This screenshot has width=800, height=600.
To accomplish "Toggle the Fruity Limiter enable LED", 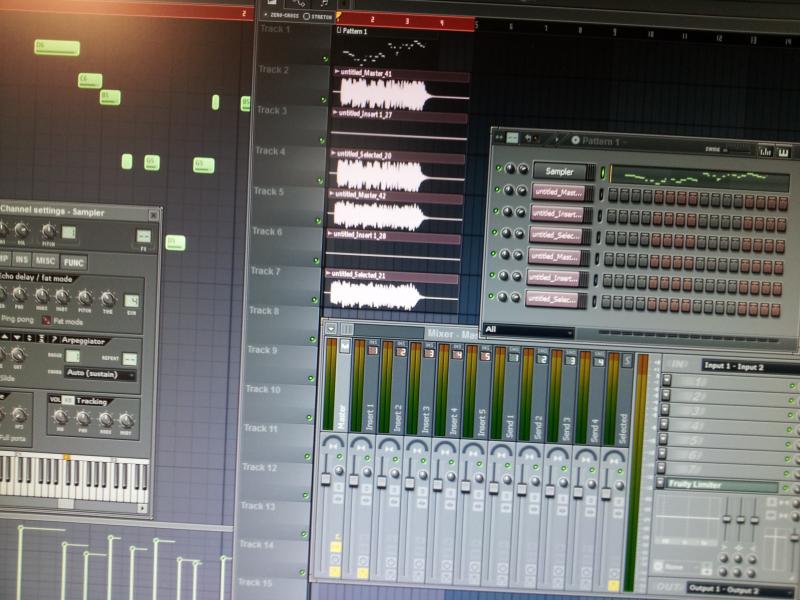I will point(785,488).
